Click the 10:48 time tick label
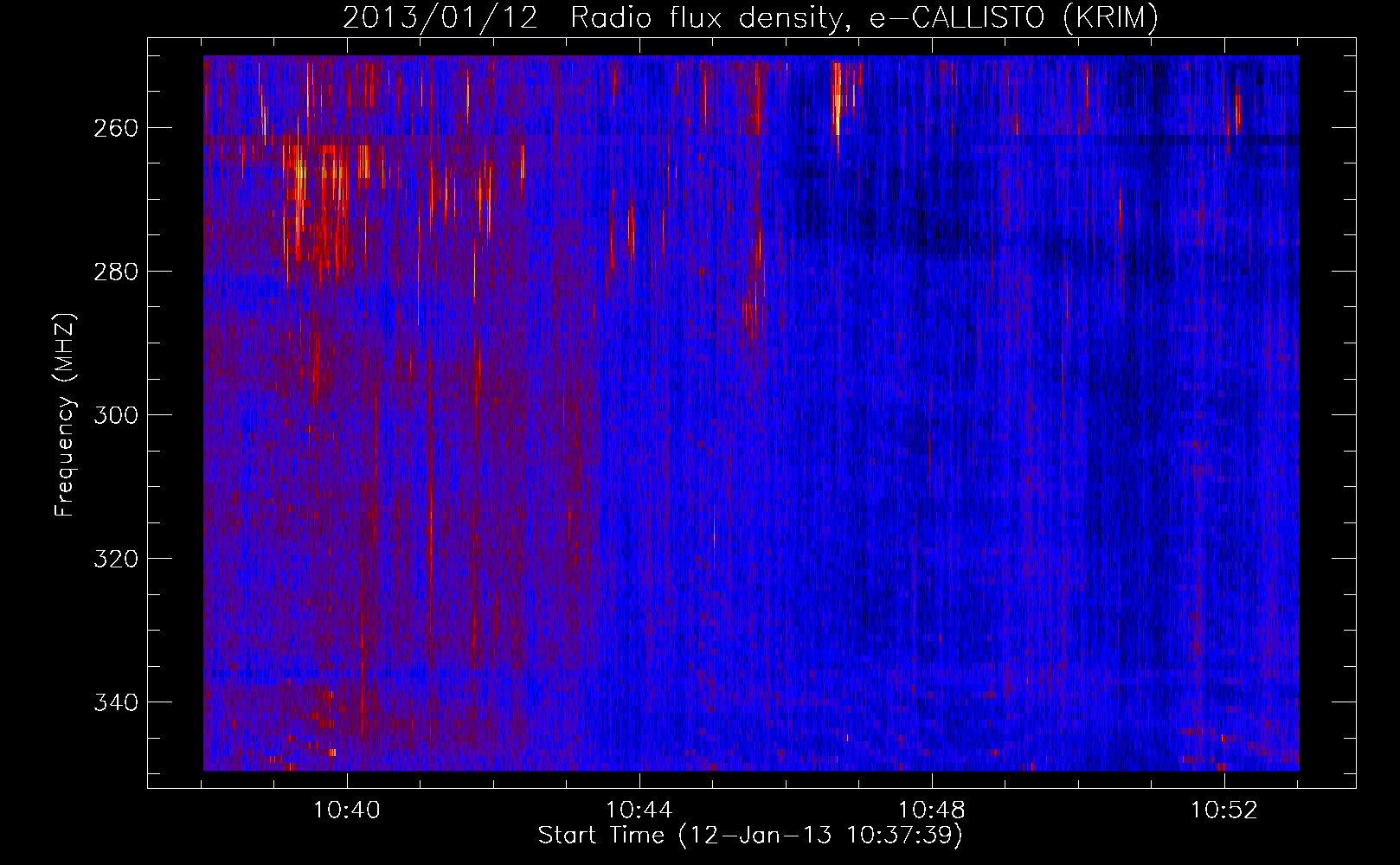The image size is (1400, 865). [932, 811]
